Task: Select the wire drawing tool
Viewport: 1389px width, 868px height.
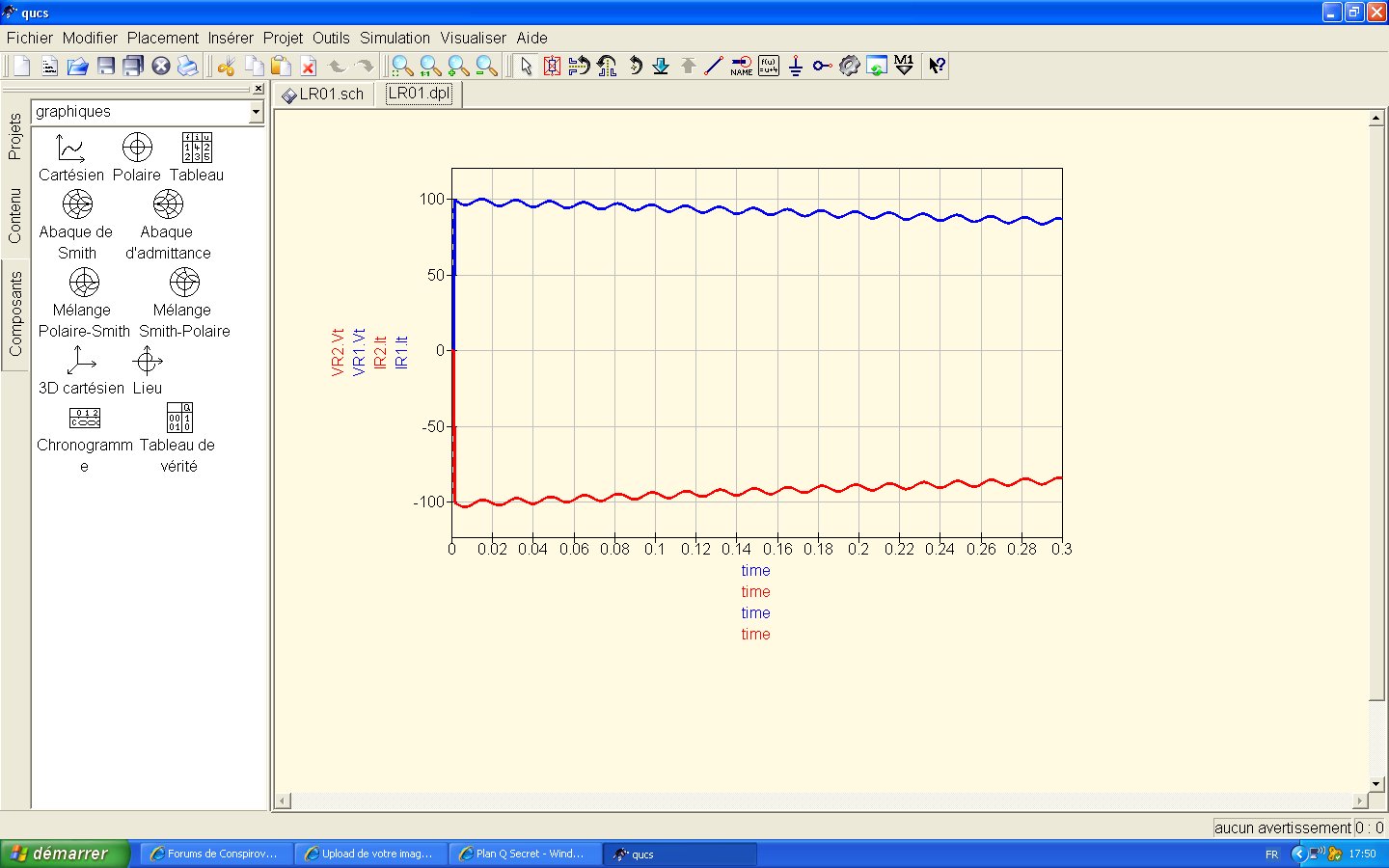Action: coord(714,66)
